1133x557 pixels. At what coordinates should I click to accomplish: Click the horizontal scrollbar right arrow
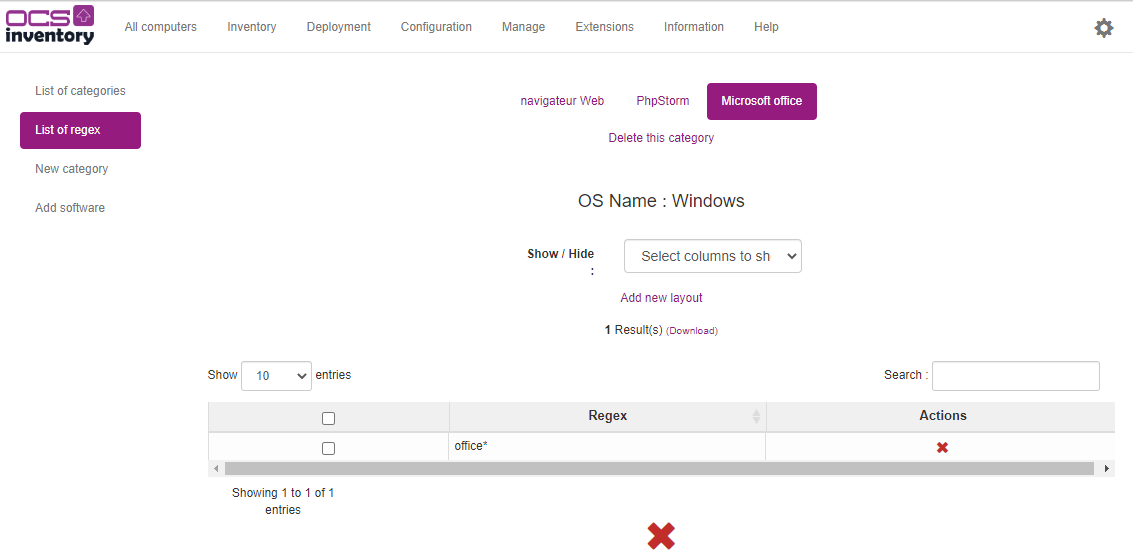1106,468
